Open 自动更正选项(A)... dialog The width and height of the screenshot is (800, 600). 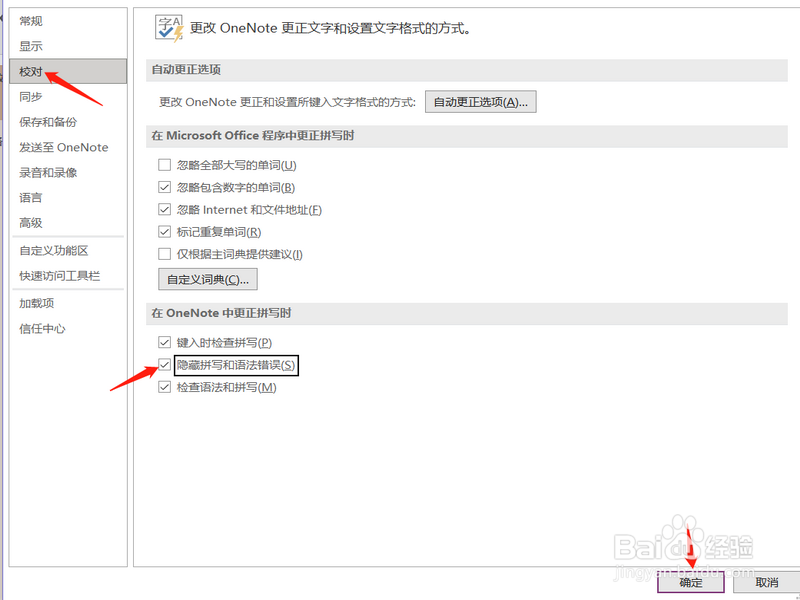[x=481, y=102]
